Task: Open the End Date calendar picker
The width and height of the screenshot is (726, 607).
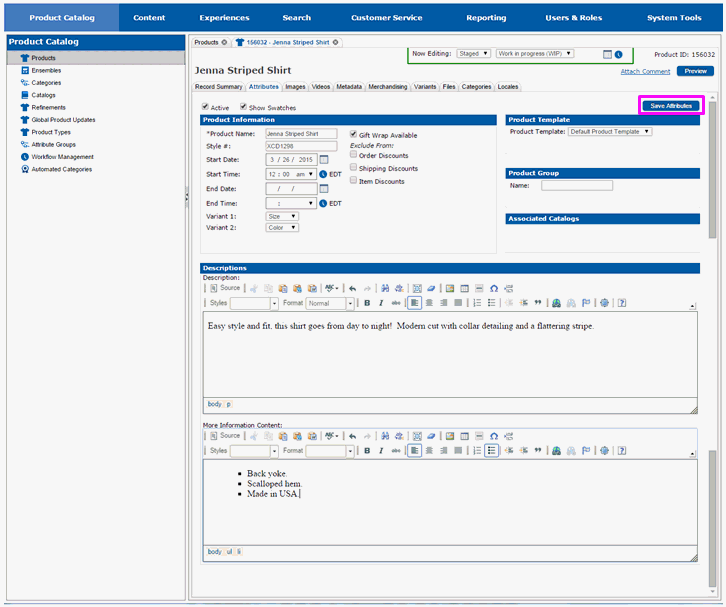Action: [324, 189]
